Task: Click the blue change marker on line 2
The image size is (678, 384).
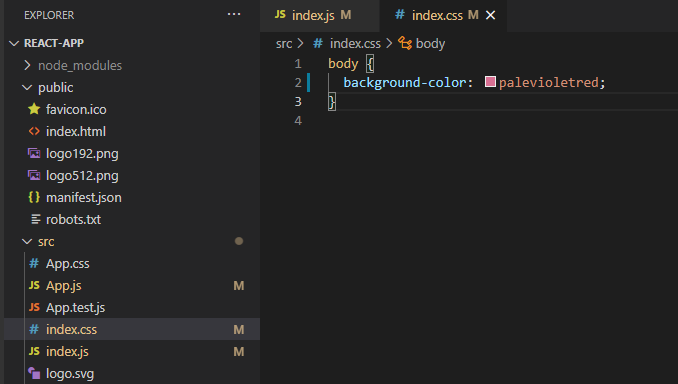Action: click(x=308, y=83)
